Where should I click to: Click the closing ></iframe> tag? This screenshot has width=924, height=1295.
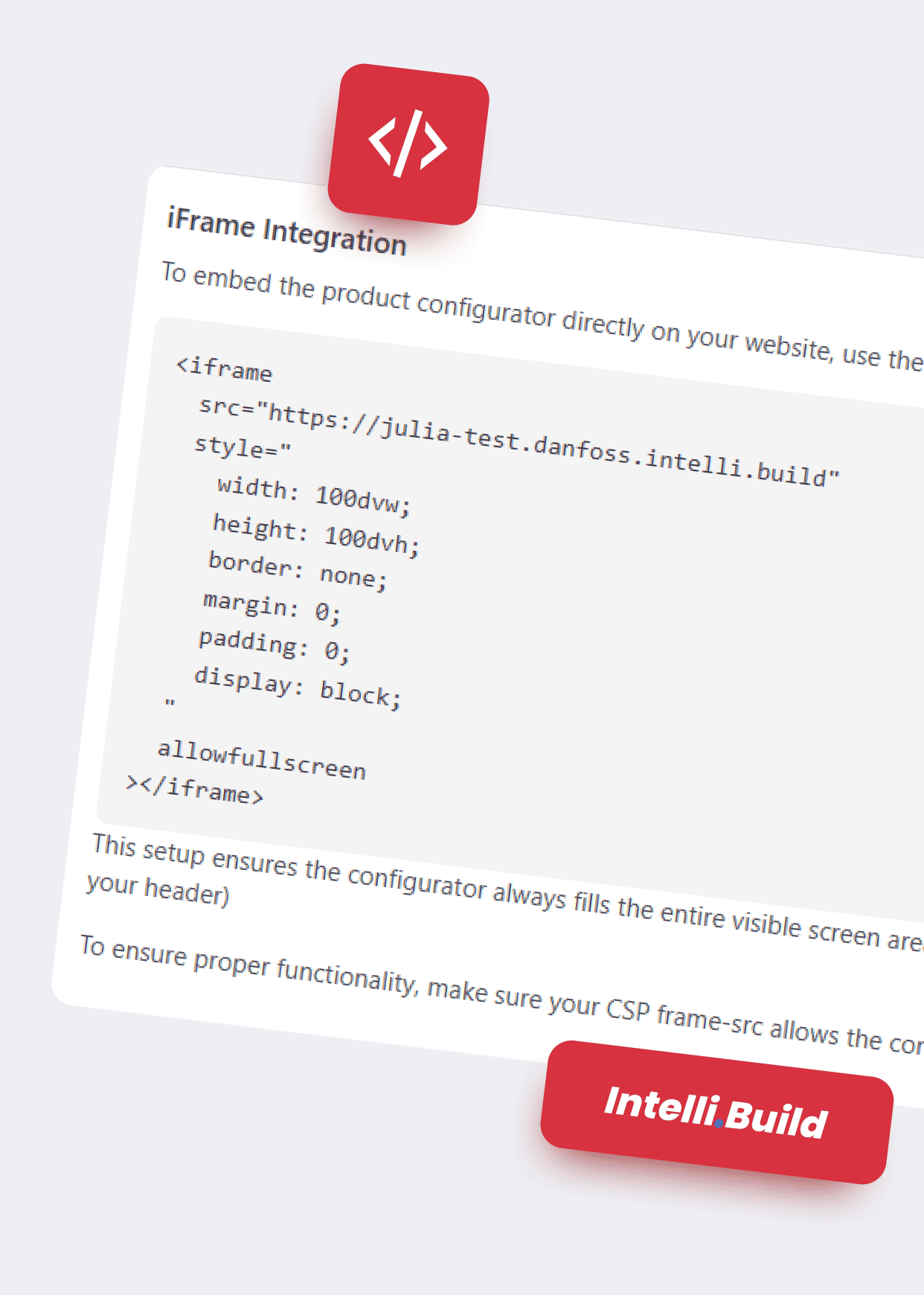(195, 790)
